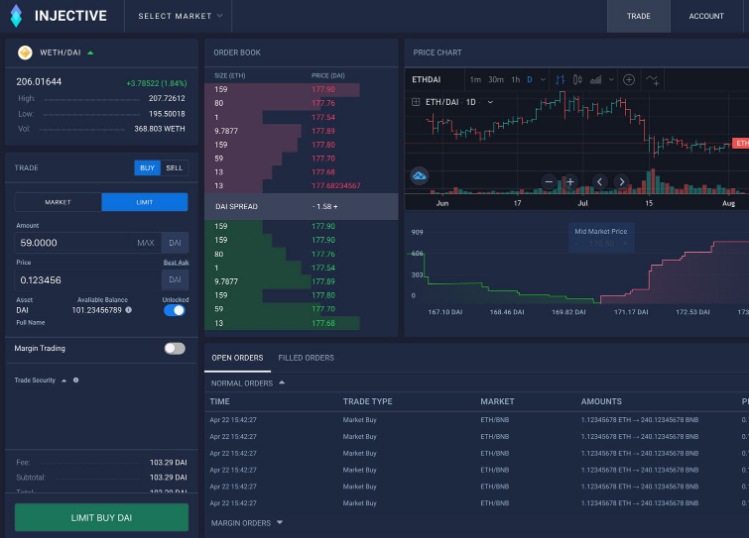This screenshot has height=538, width=749.
Task: Collapse the Trade Security section arrow
Action: point(64,380)
